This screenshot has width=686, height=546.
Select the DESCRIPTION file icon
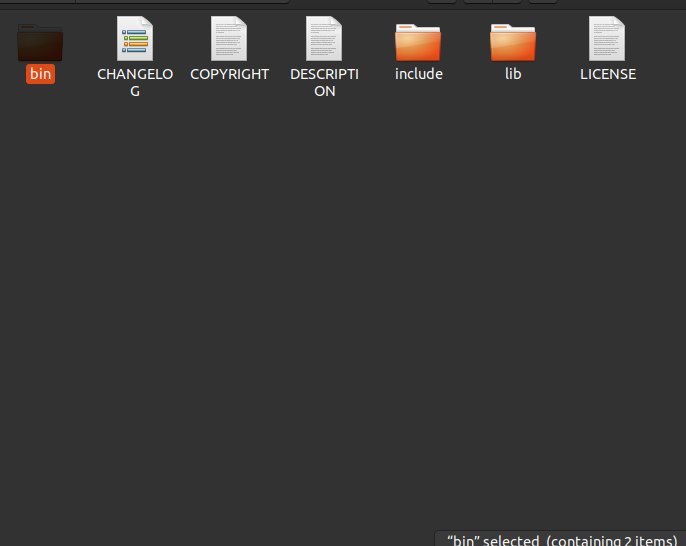pyautogui.click(x=324, y=38)
